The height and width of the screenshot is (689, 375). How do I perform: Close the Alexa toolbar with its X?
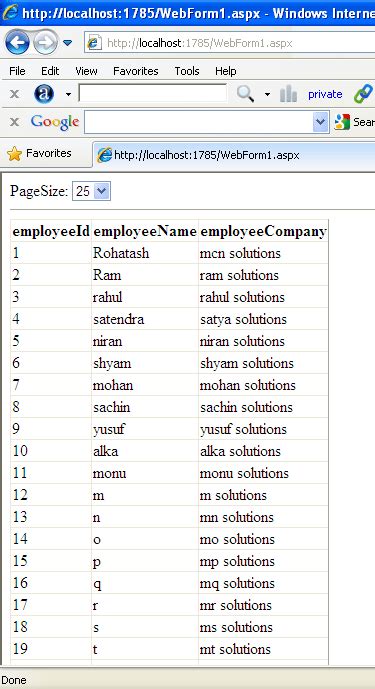[x=14, y=94]
